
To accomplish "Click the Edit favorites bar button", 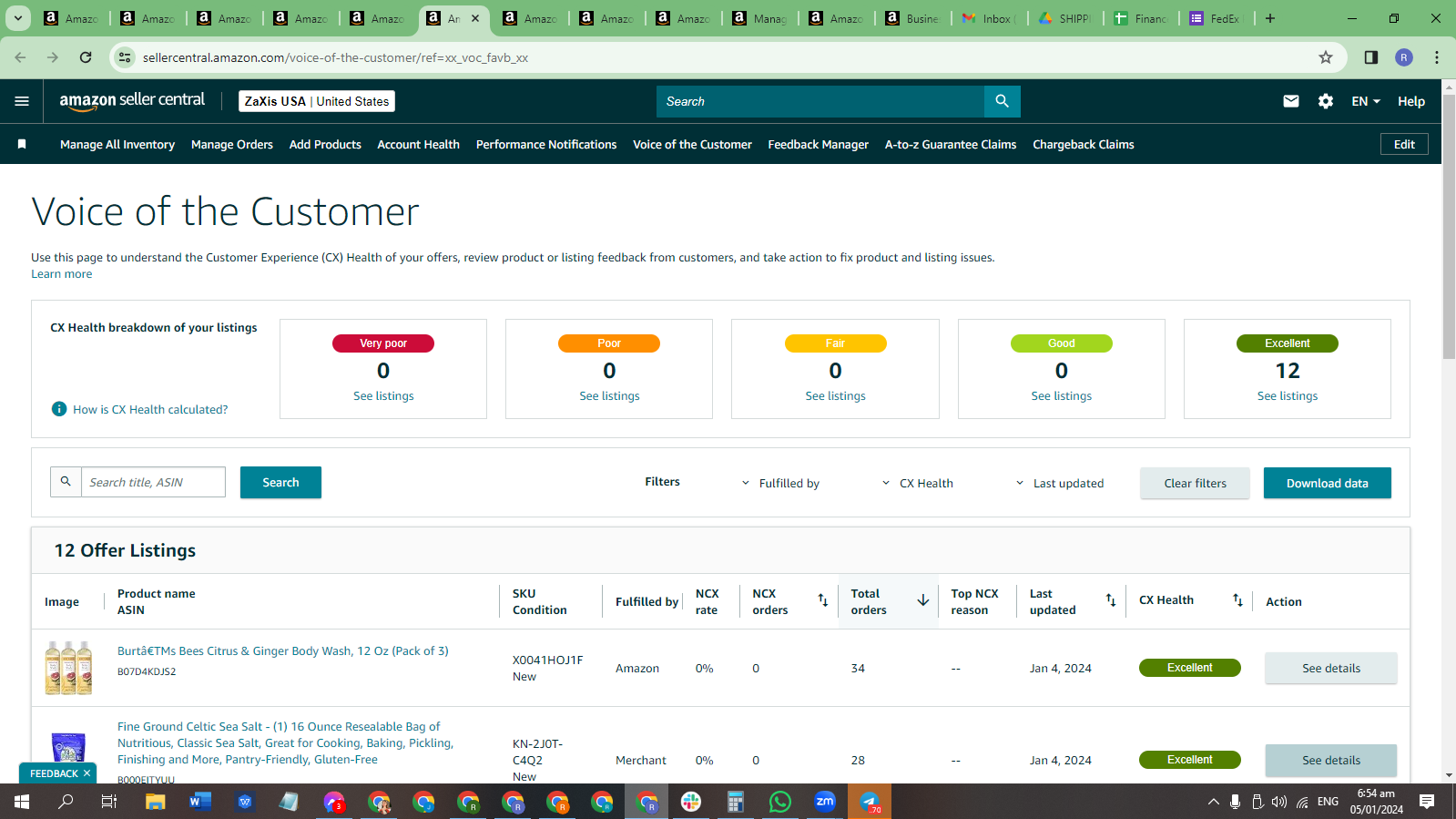I will point(1404,144).
